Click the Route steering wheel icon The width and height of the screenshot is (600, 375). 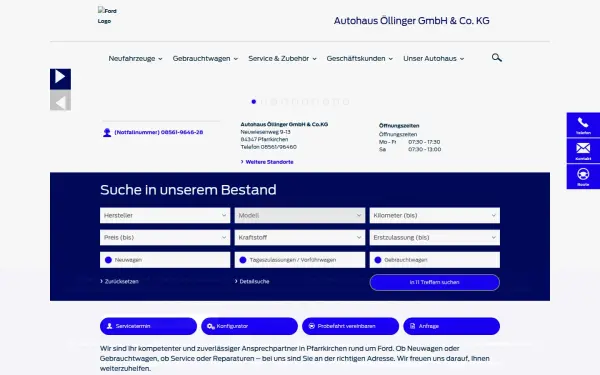coord(583,176)
